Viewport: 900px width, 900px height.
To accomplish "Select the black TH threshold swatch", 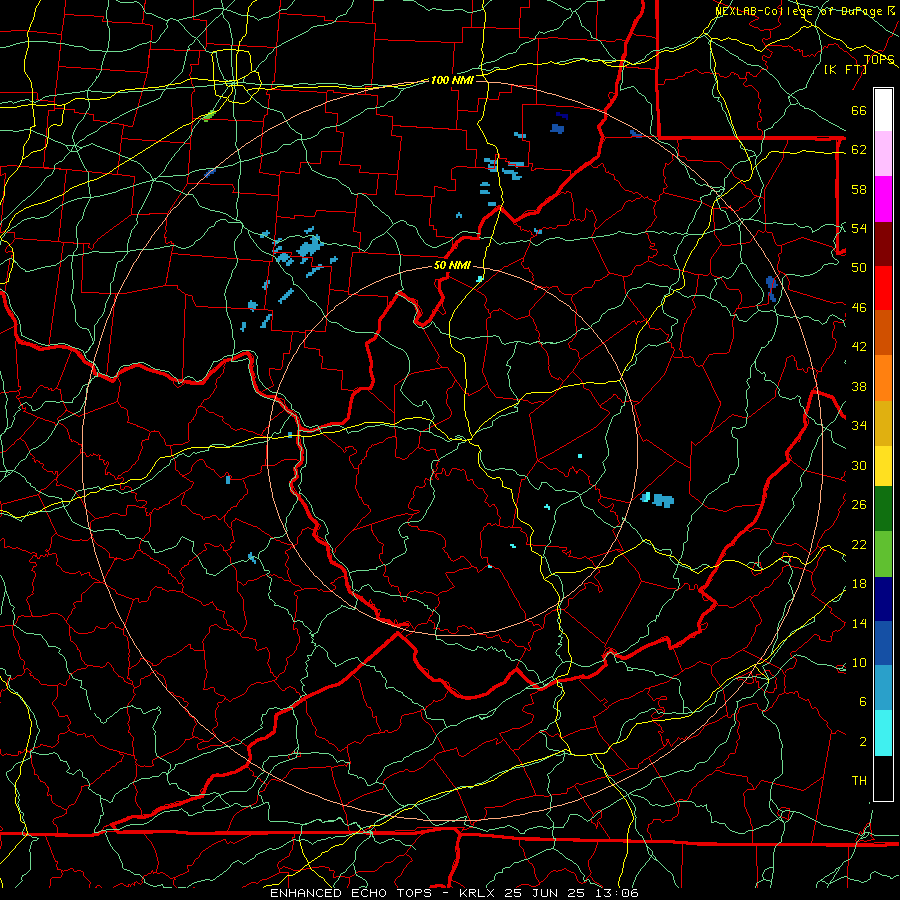I will point(883,778).
